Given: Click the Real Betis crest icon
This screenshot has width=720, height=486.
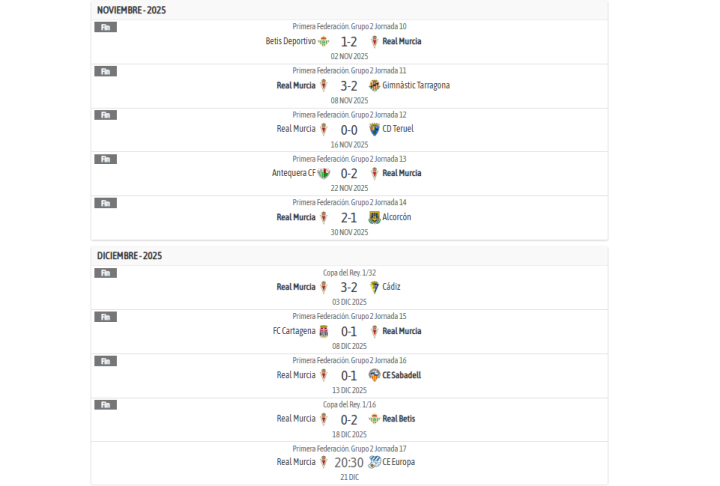Looking at the screenshot, I should pos(374,419).
